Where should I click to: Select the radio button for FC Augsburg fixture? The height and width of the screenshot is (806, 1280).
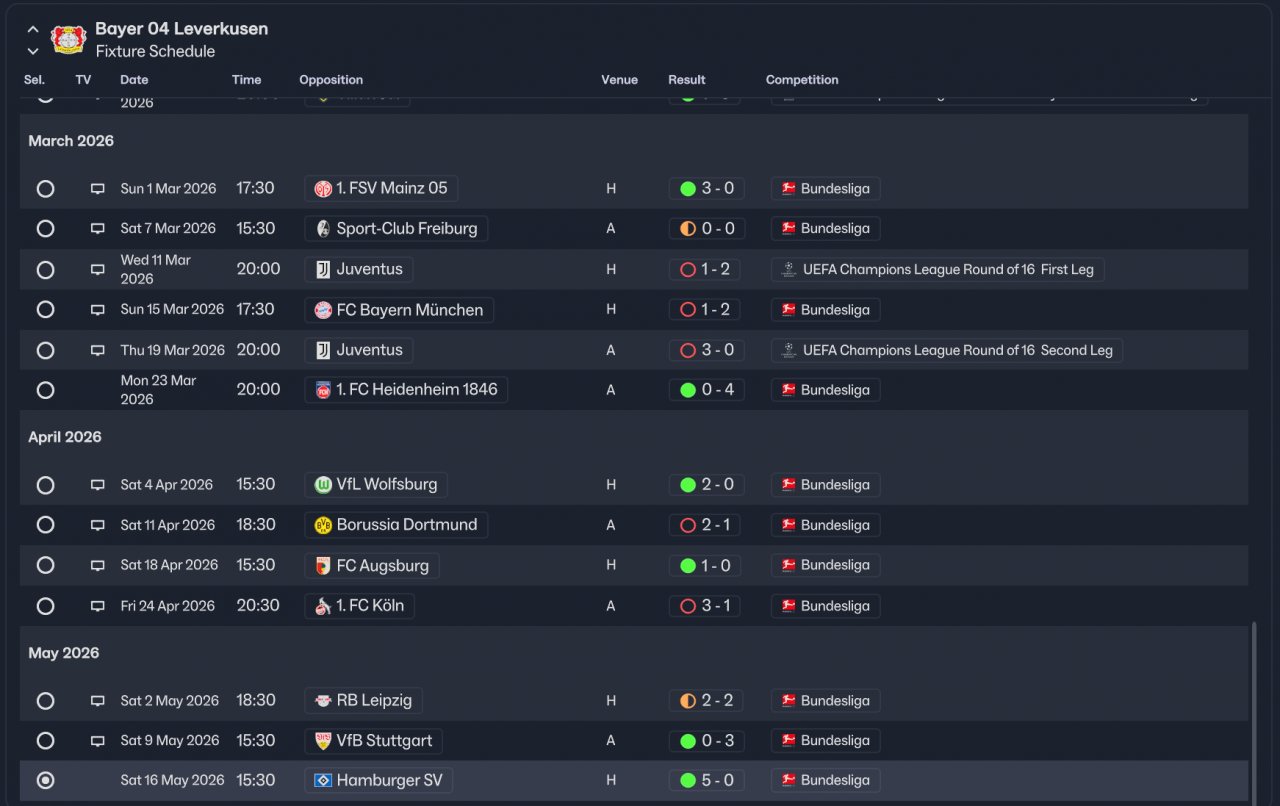coord(45,565)
